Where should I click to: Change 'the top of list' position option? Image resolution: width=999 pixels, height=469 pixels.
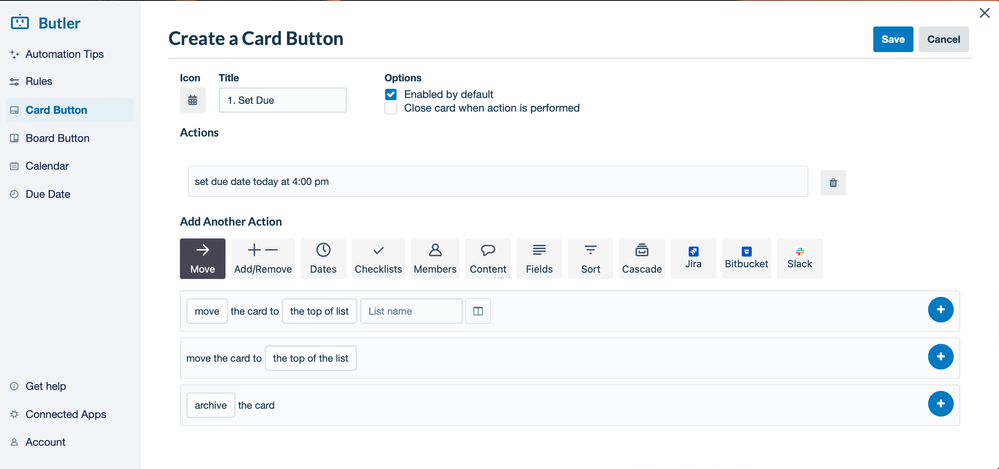(x=319, y=311)
